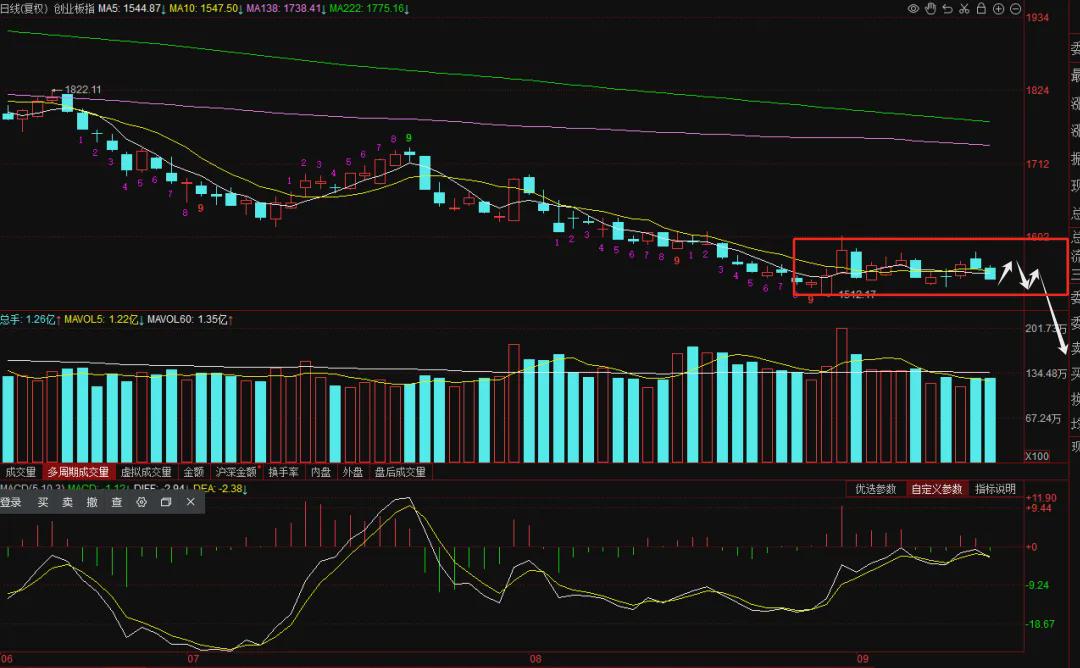The height and width of the screenshot is (668, 1080).
Task: Click the restore window icon in trading bar
Action: point(166,502)
